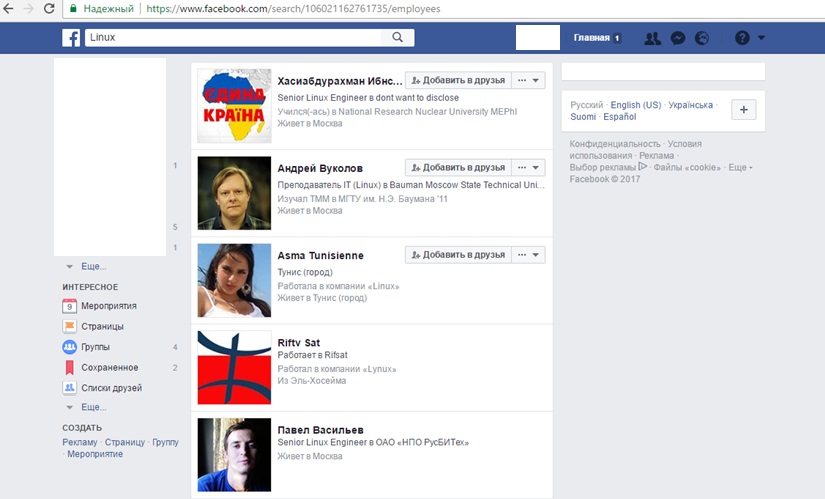The height and width of the screenshot is (499, 825).
Task: Open the Messenger icon
Action: click(678, 38)
